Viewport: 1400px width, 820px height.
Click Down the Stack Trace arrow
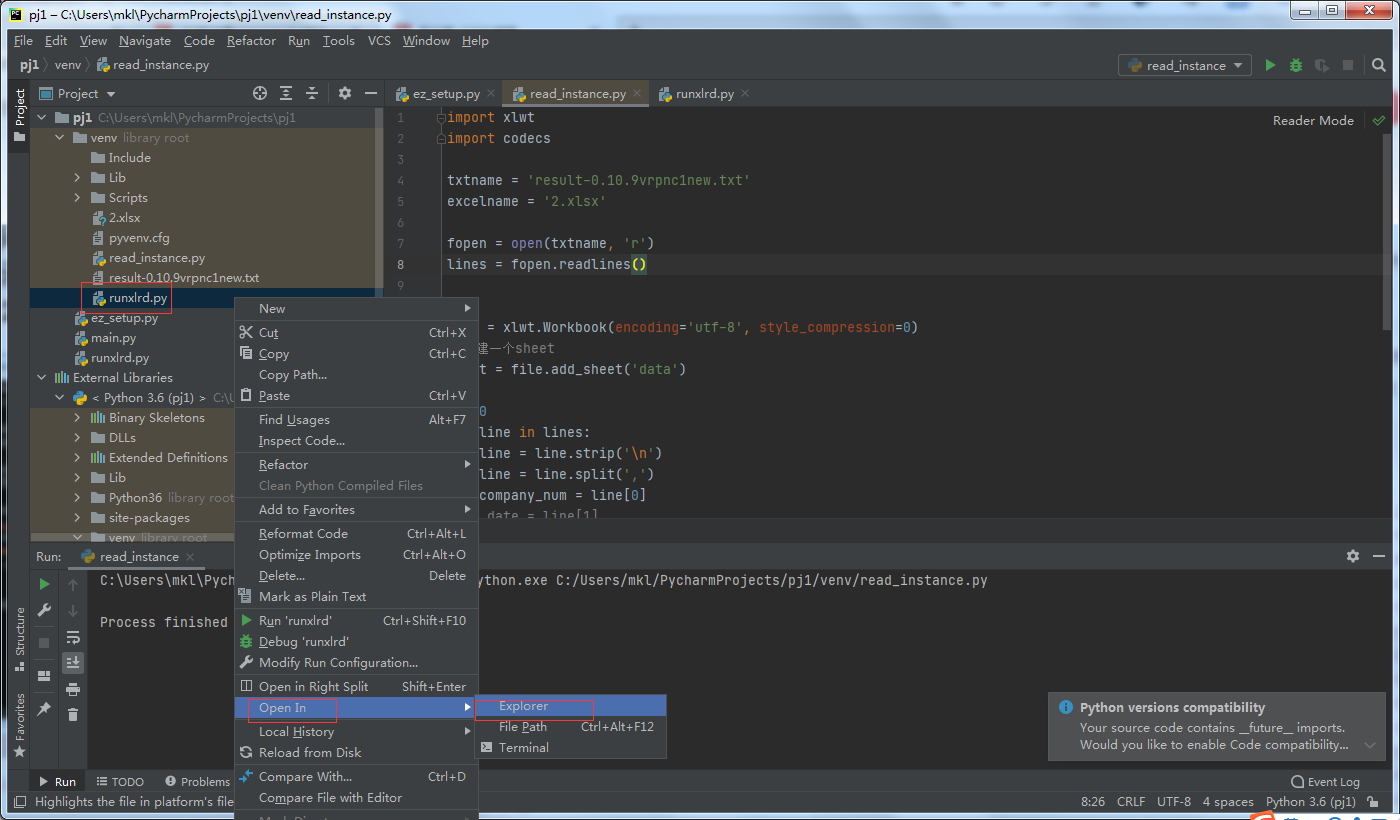pos(73,610)
